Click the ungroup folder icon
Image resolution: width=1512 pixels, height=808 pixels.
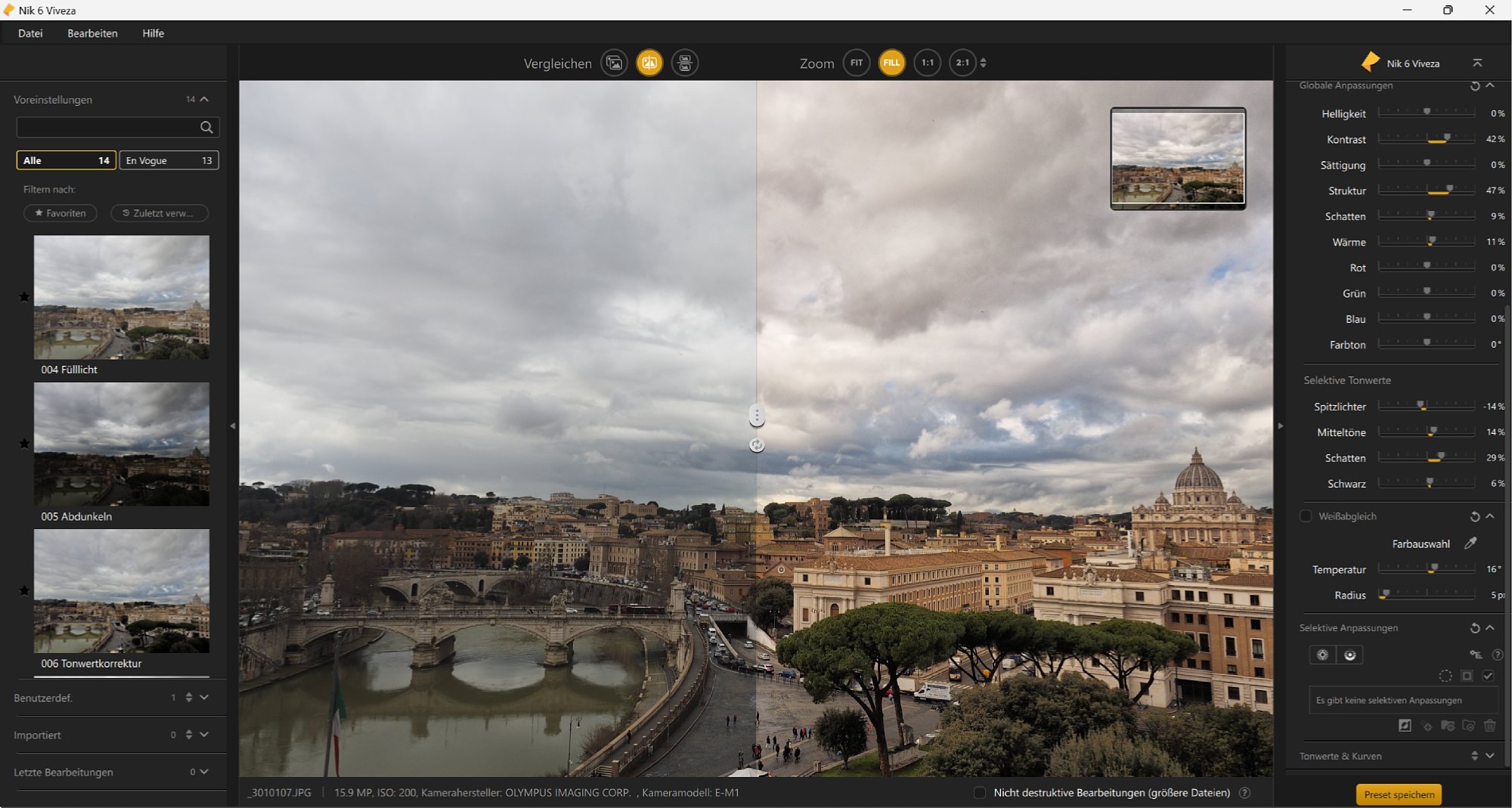coord(1469,726)
